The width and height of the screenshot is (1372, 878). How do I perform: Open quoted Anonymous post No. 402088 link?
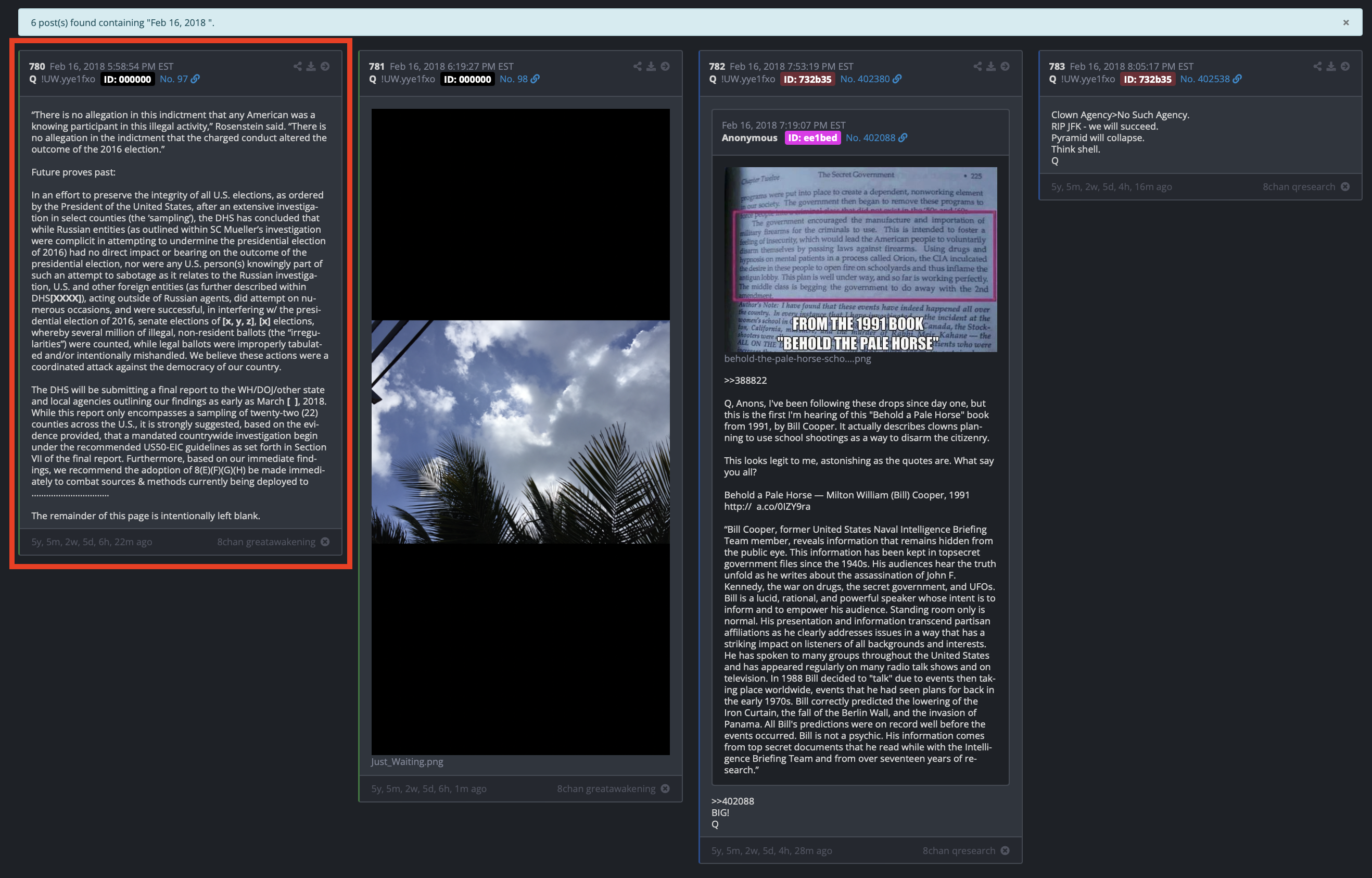(876, 138)
